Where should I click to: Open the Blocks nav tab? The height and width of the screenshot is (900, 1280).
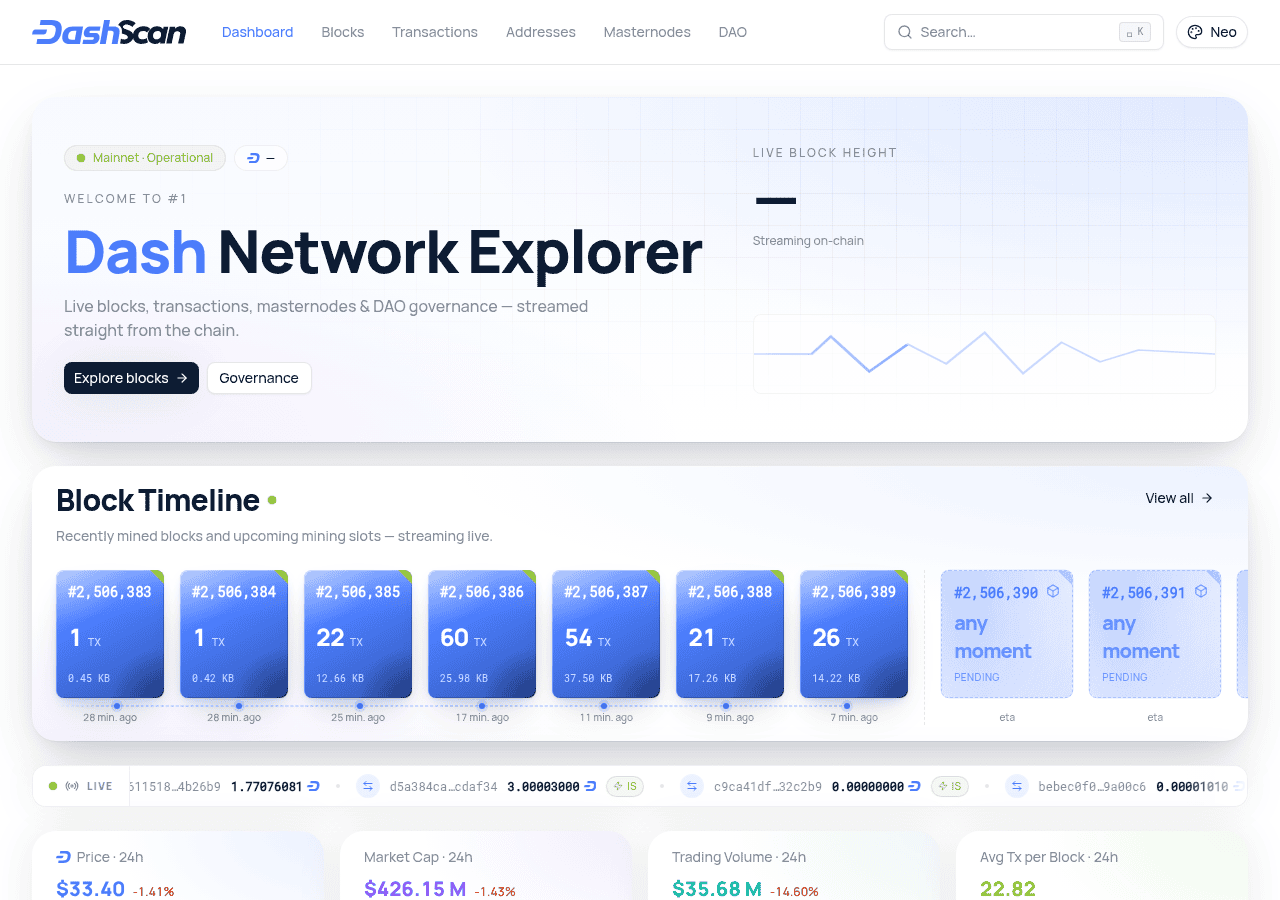pos(343,32)
